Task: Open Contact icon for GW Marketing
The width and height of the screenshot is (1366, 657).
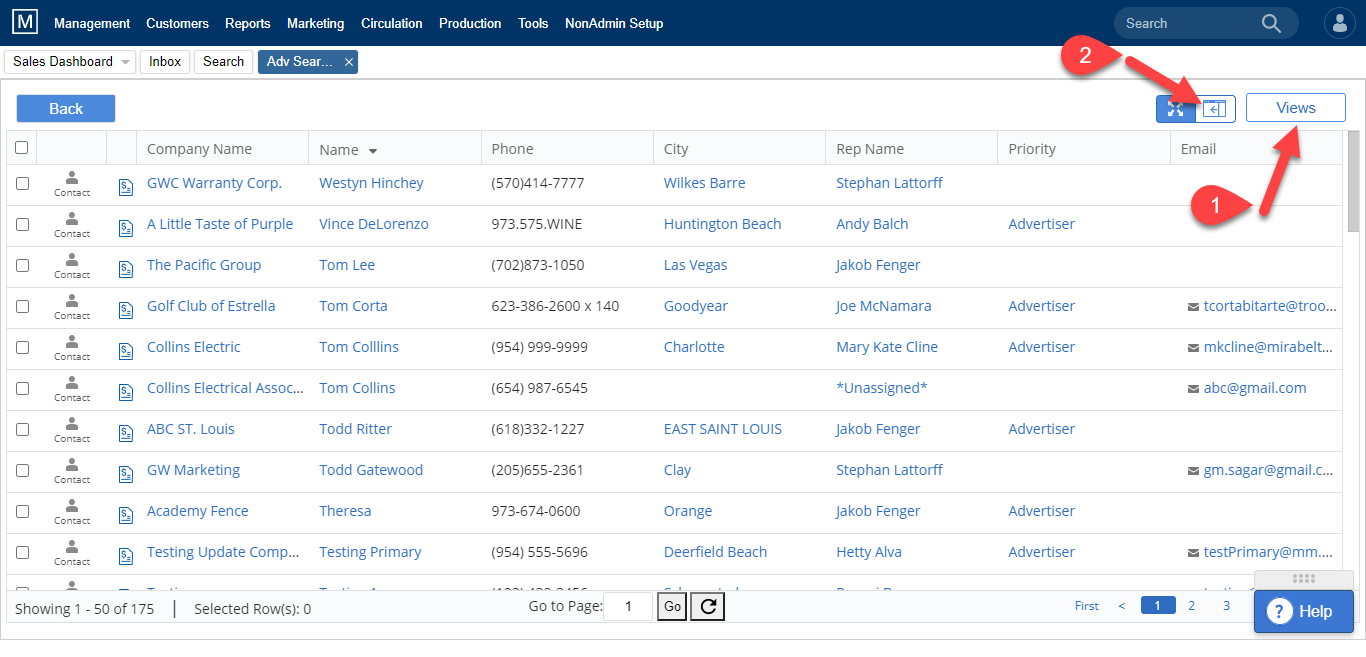Action: pos(72,471)
